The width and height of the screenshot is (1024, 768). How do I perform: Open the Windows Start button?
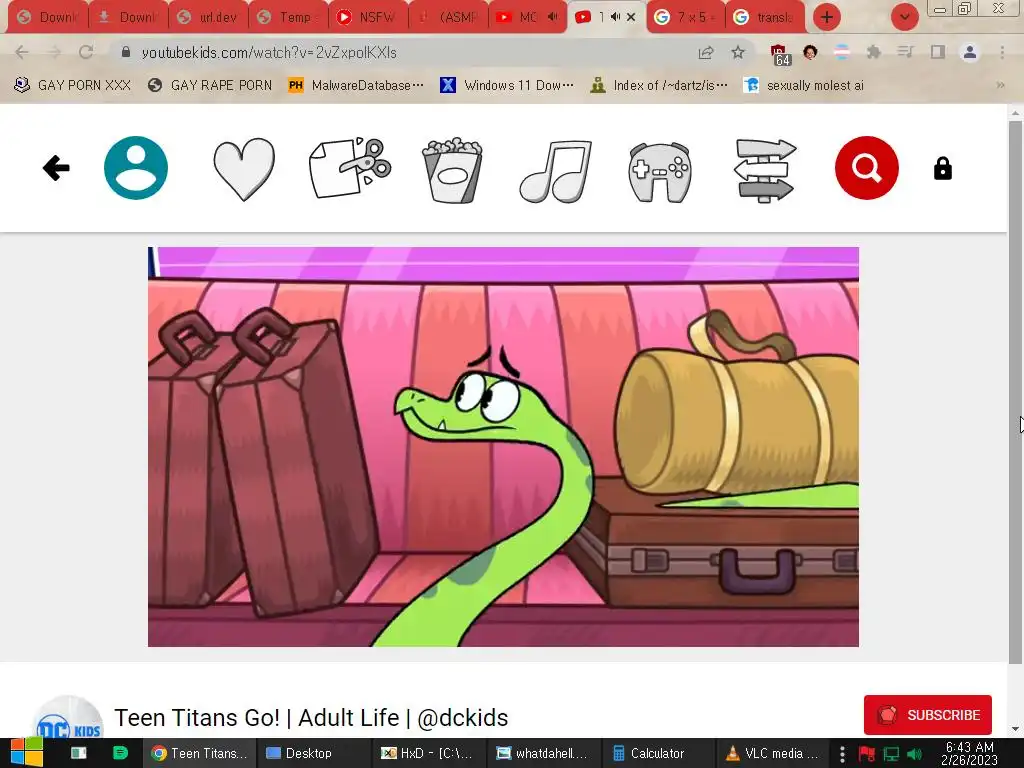pyautogui.click(x=27, y=753)
